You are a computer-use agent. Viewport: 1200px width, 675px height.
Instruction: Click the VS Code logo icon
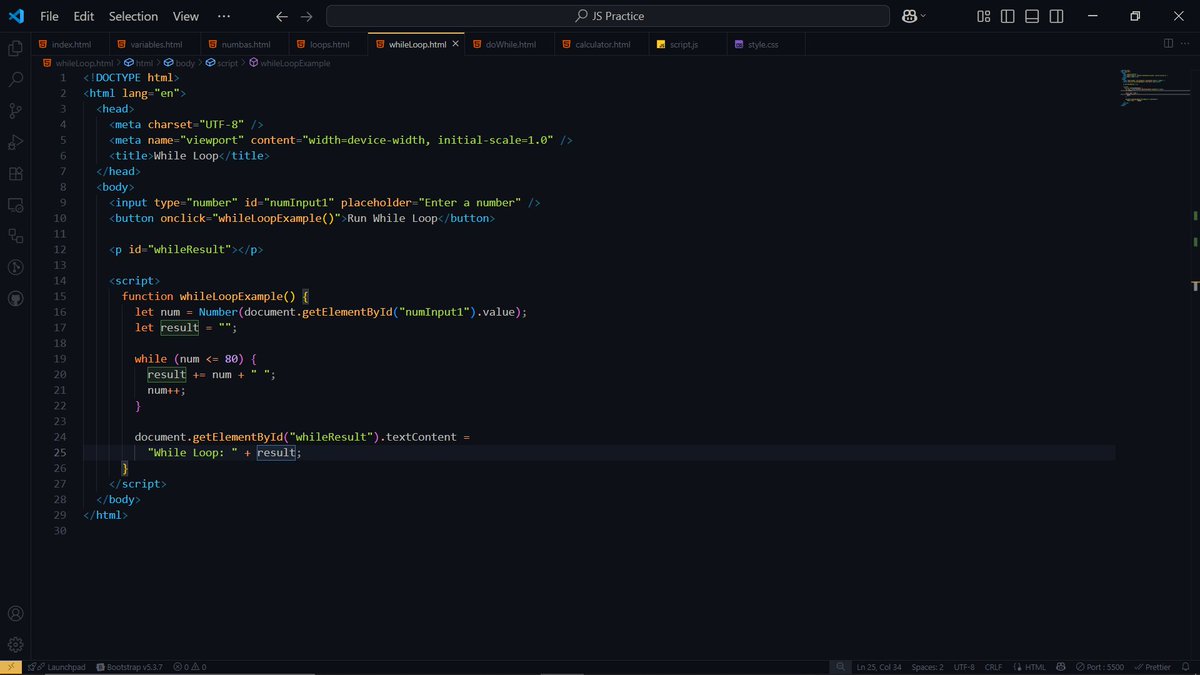pos(15,16)
